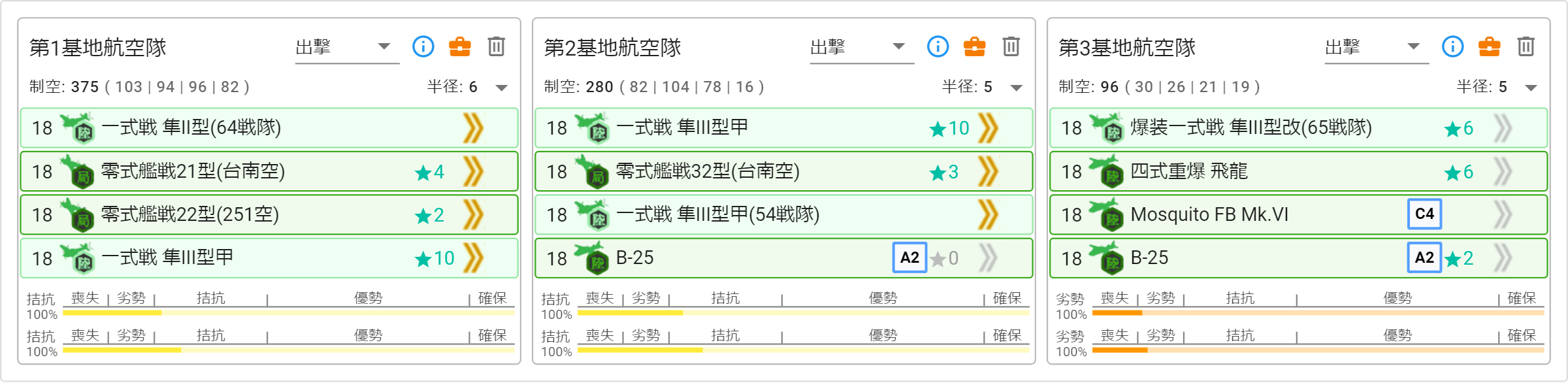Click the ★6 level on 爆装一式戦 隼III型改(65戦隊)
The width and height of the screenshot is (1568, 383).
point(1459,128)
